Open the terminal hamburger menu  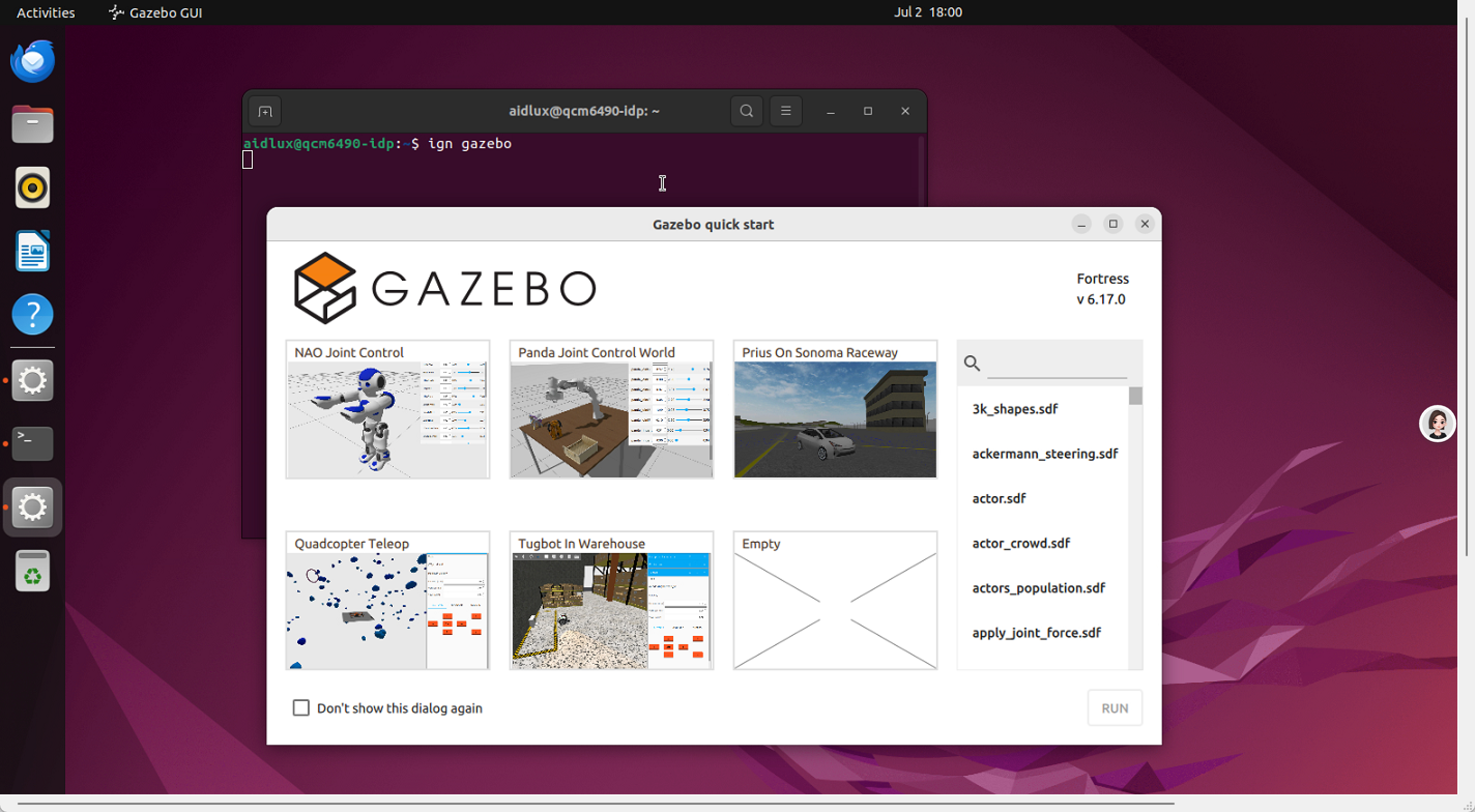coord(786,110)
